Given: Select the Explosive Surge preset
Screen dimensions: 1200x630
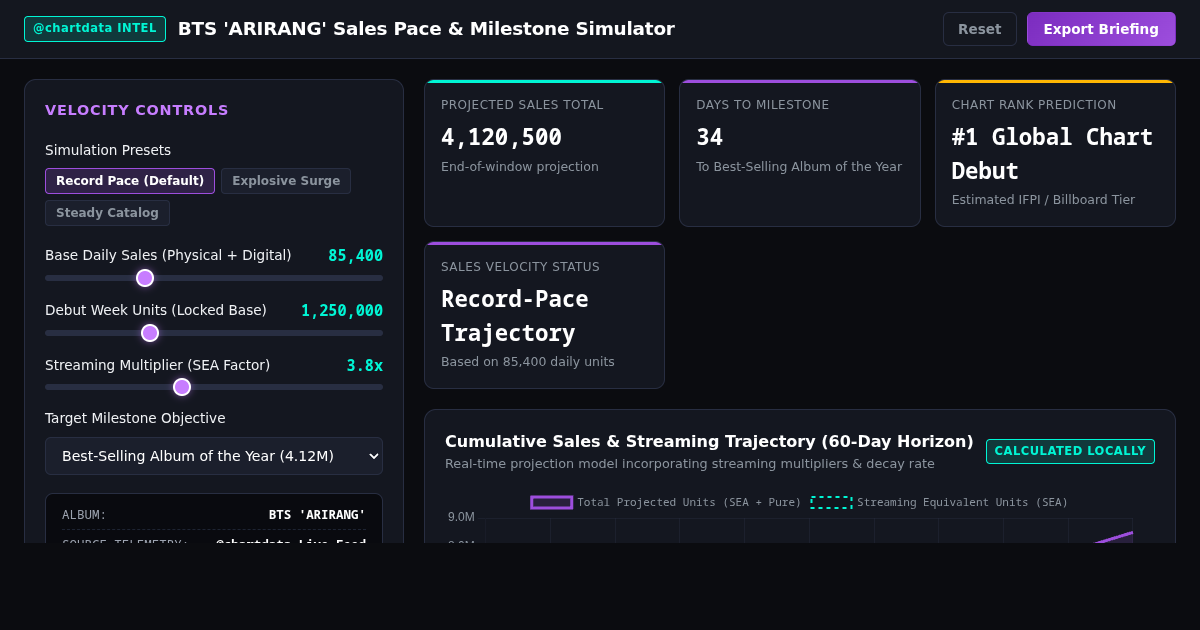Looking at the screenshot, I should tap(286, 181).
